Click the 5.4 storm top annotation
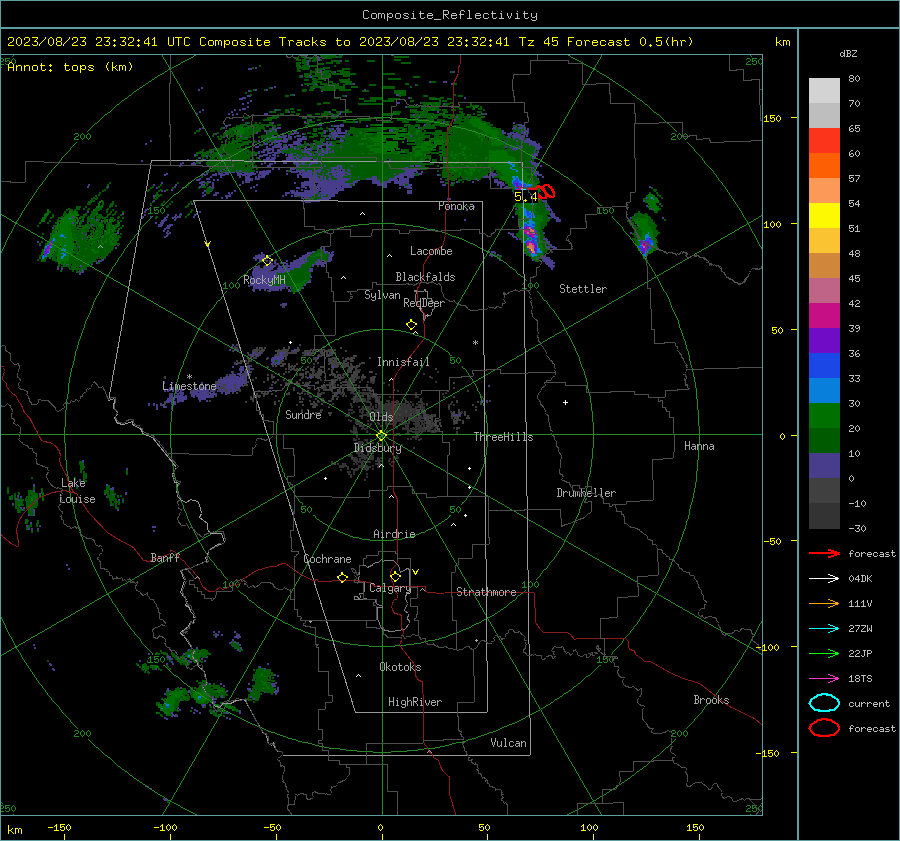Image resolution: width=900 pixels, height=841 pixels. [x=525, y=196]
